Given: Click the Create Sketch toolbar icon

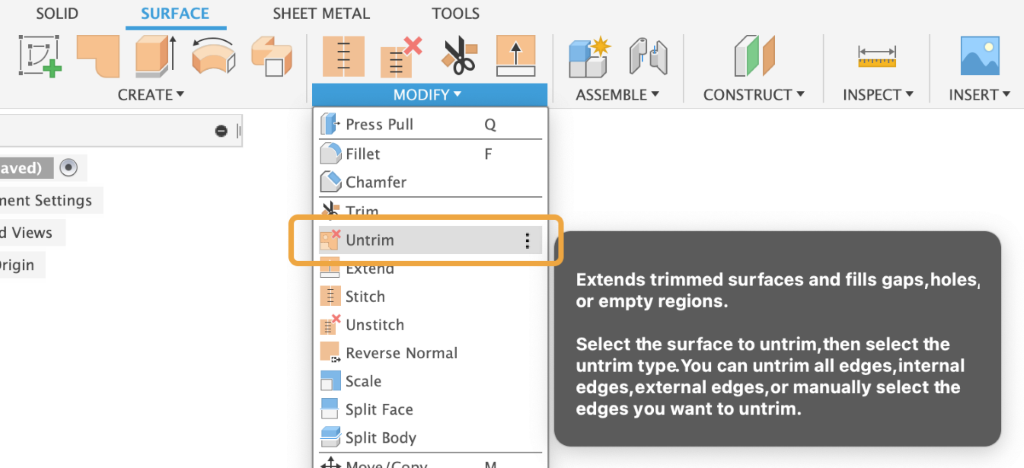Looking at the screenshot, I should click(40, 56).
